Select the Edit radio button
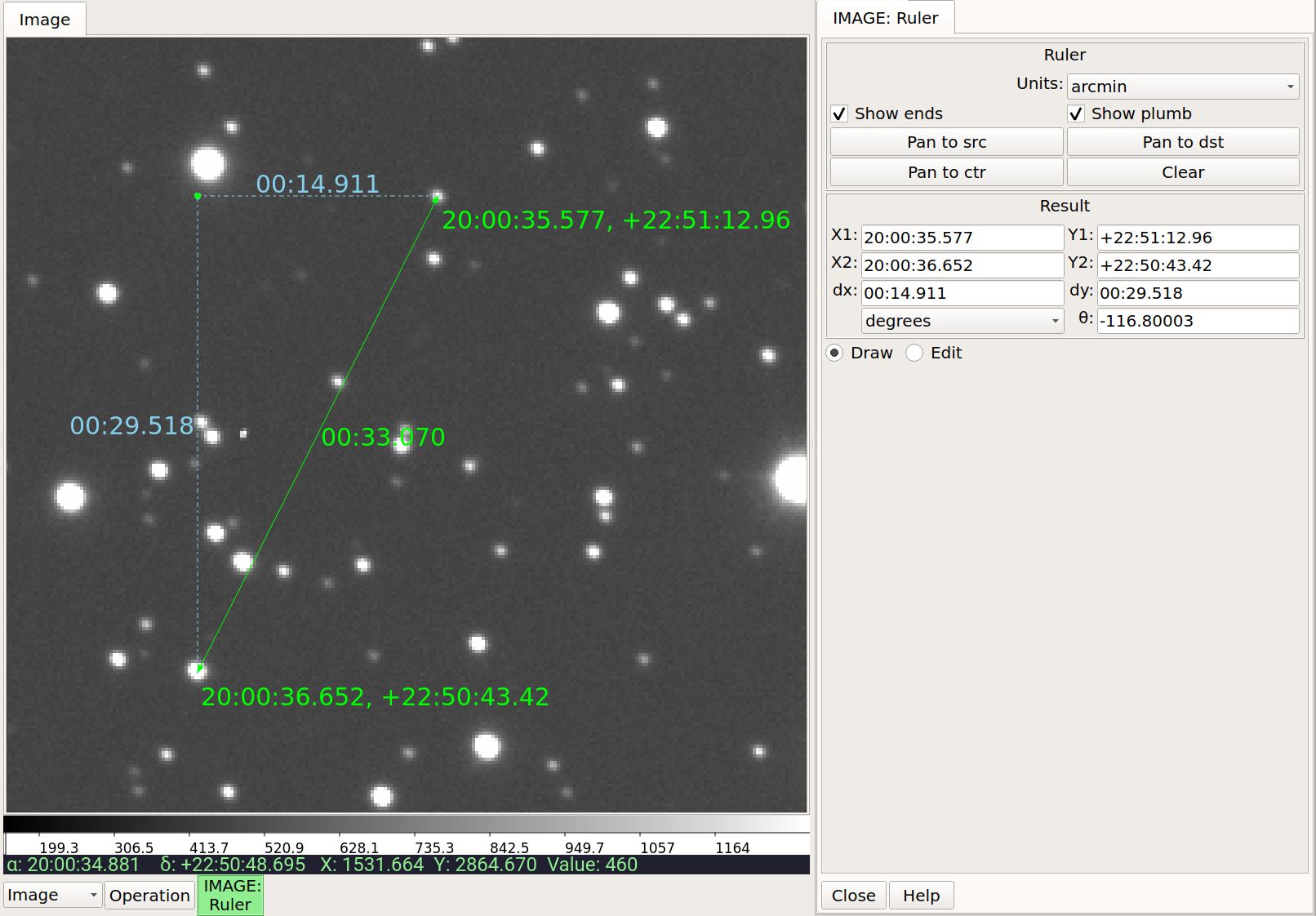The width and height of the screenshot is (1316, 916). click(x=914, y=353)
